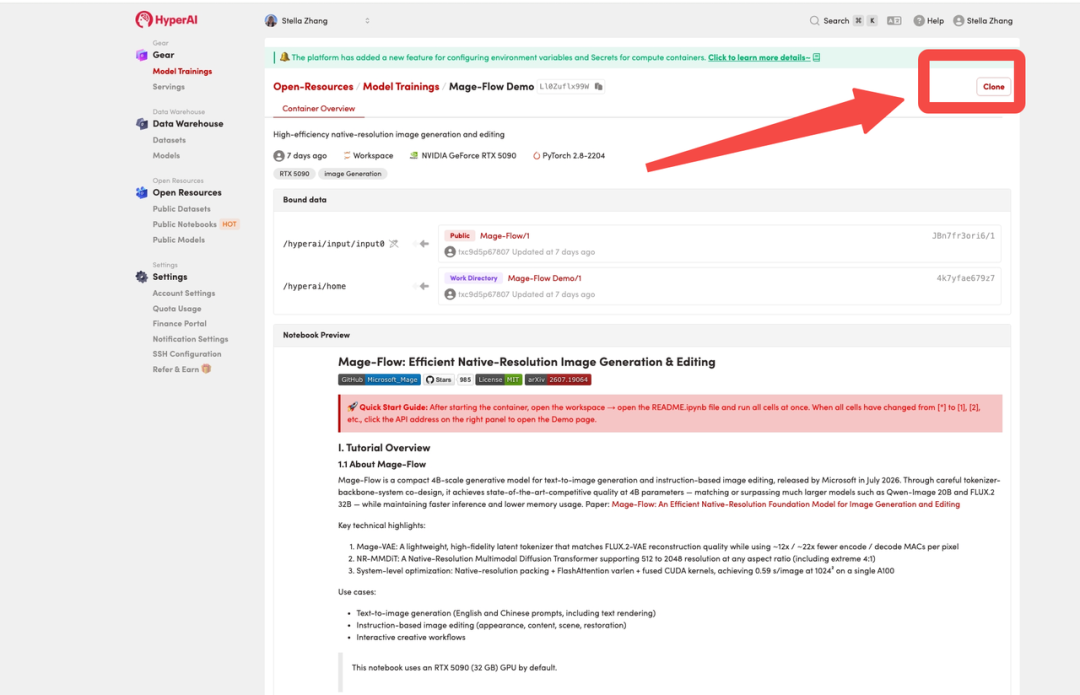
Task: Click the Work Directory badge
Action: tap(473, 278)
